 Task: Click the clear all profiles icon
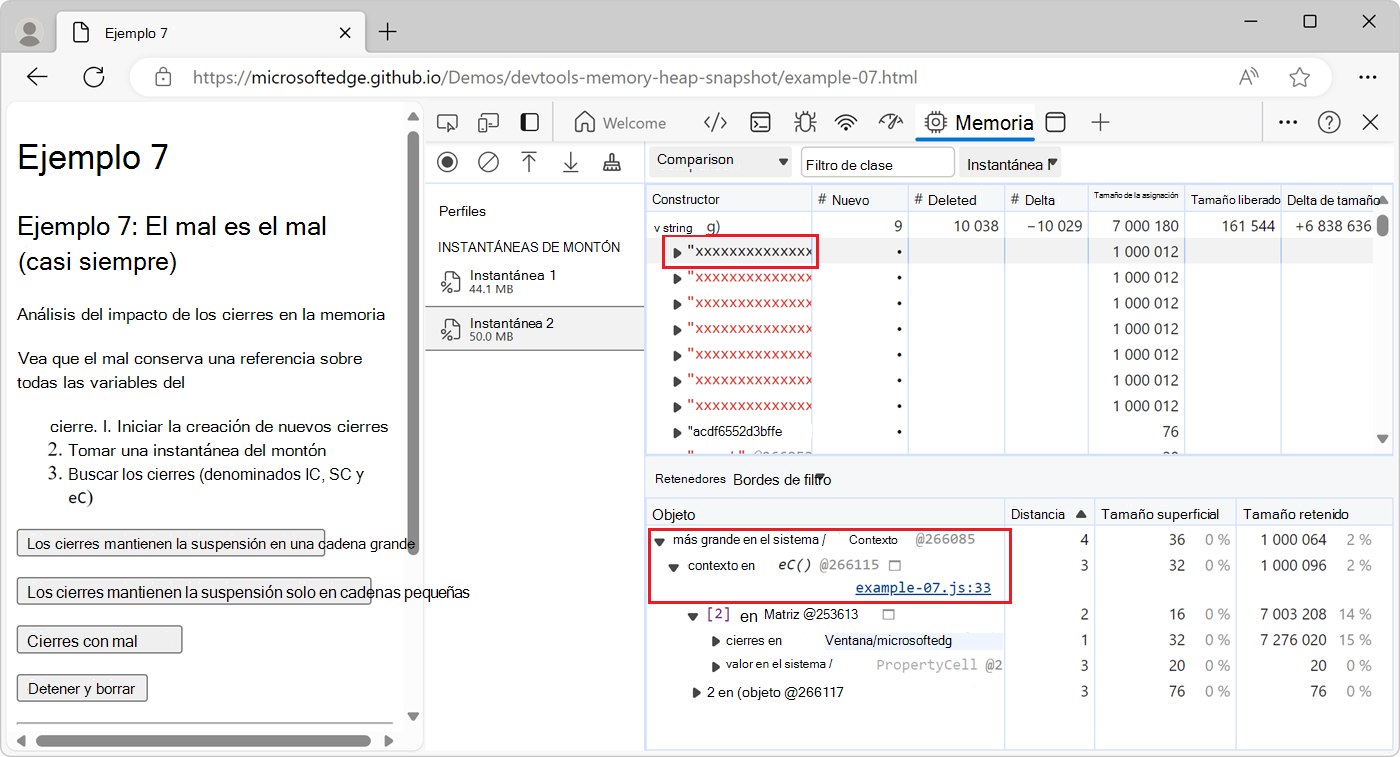[x=488, y=162]
